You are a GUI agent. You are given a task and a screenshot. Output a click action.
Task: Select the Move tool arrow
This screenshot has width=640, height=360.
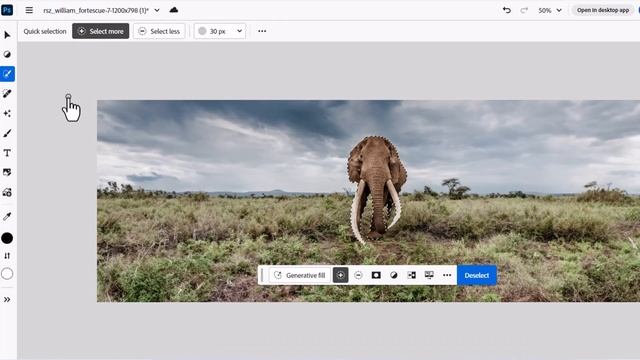click(x=7, y=35)
